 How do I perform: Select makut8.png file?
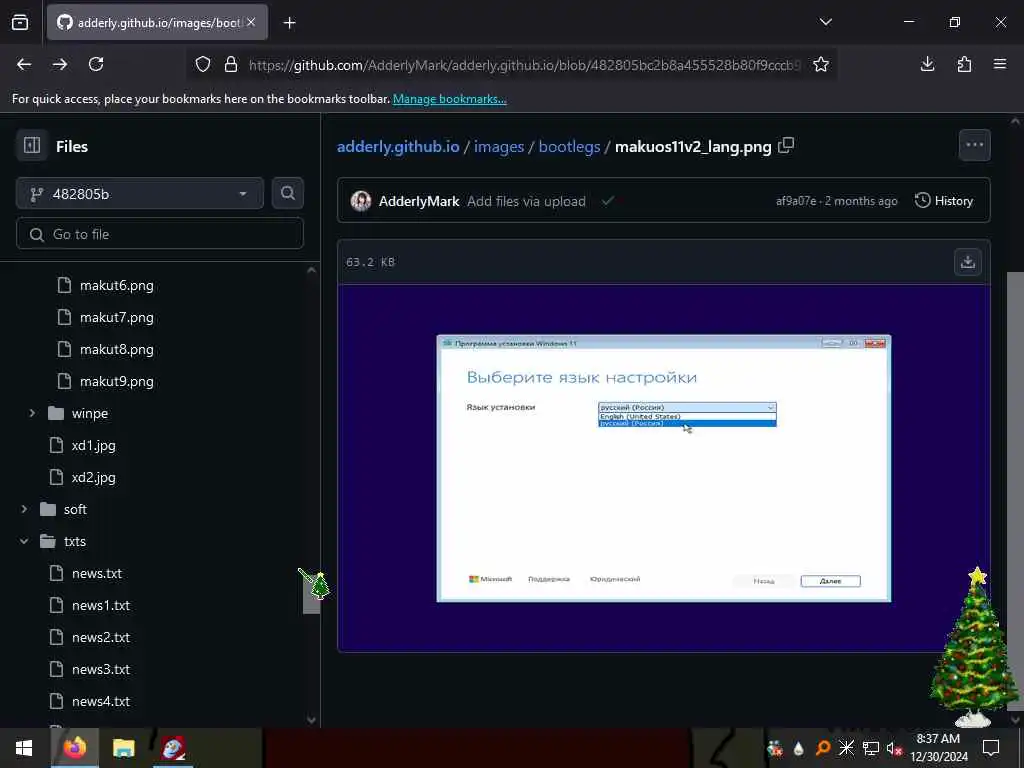click(117, 349)
